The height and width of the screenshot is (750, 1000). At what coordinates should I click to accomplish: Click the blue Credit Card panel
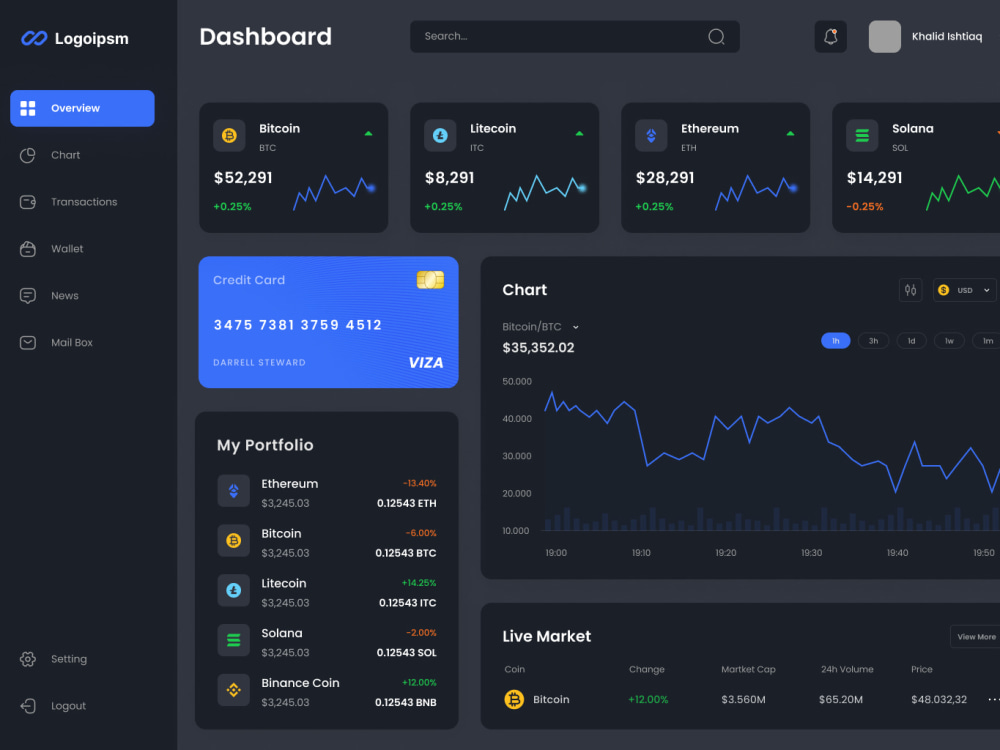328,322
